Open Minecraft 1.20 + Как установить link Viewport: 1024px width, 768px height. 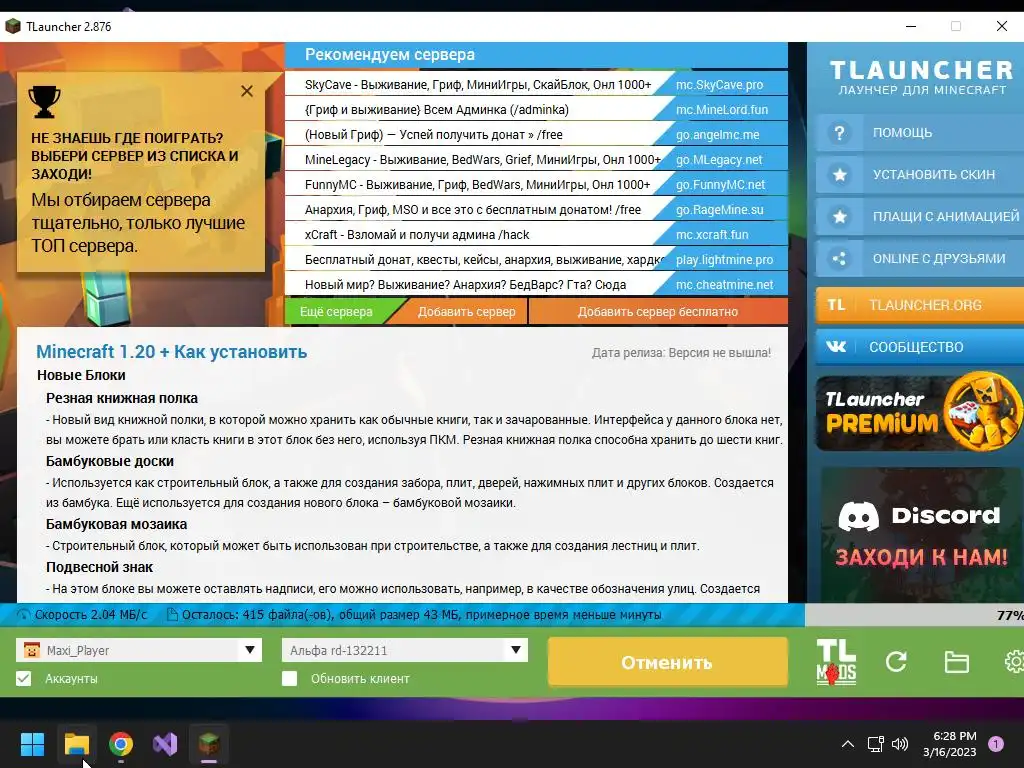pos(171,351)
